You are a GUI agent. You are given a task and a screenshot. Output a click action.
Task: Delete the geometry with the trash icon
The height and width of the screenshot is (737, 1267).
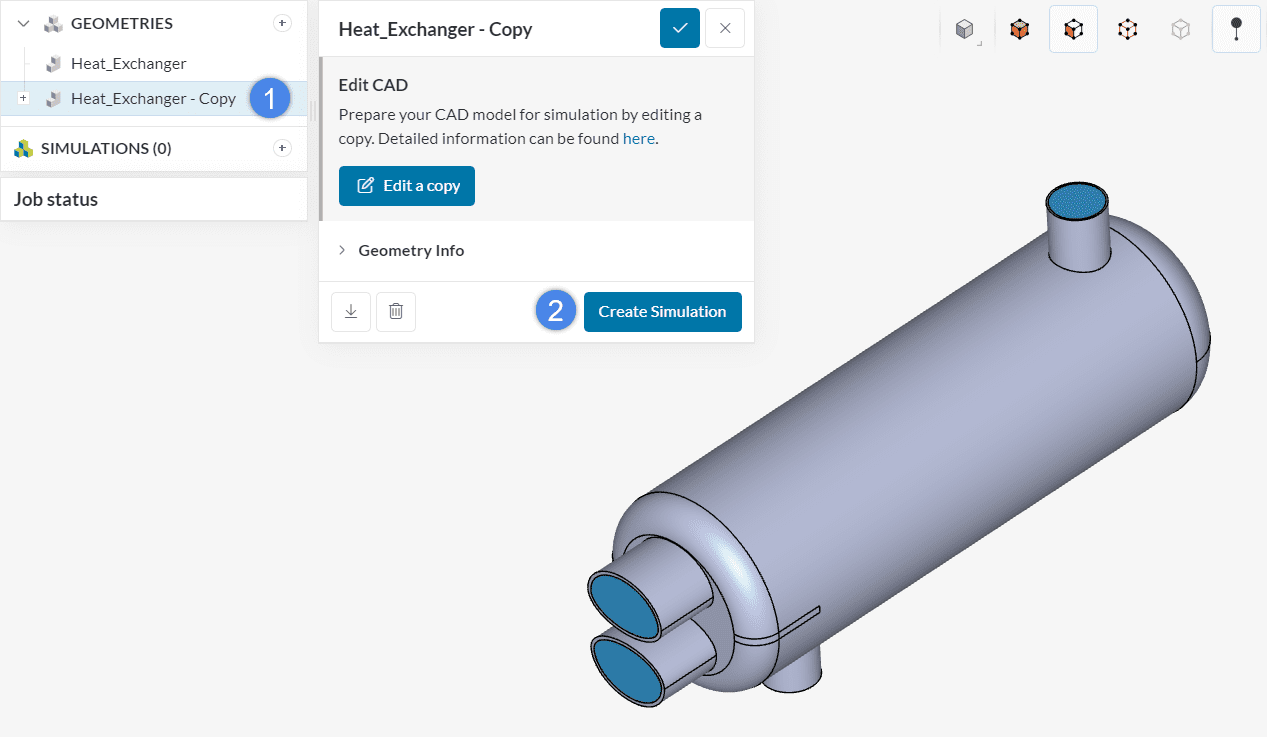click(x=396, y=312)
